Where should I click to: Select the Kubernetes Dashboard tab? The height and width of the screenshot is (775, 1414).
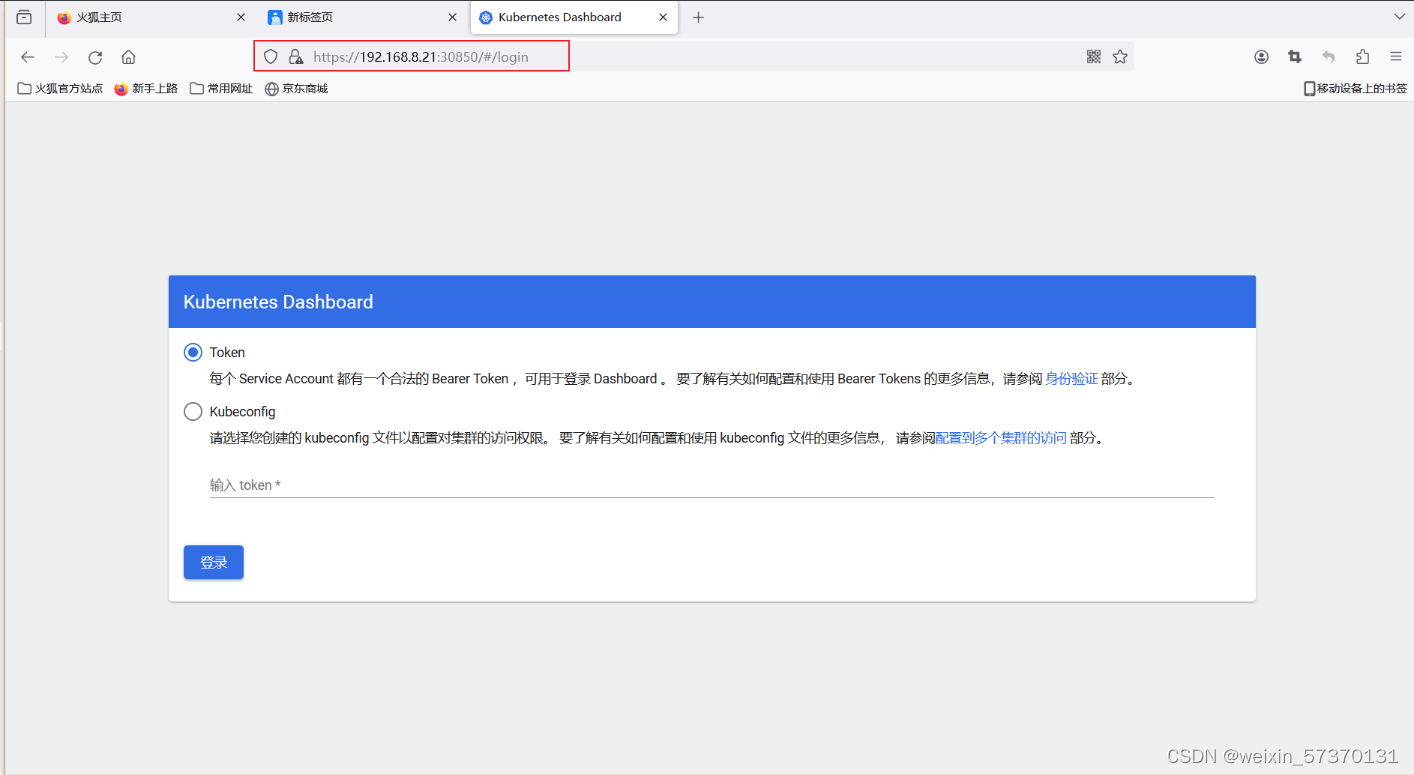[x=573, y=17]
